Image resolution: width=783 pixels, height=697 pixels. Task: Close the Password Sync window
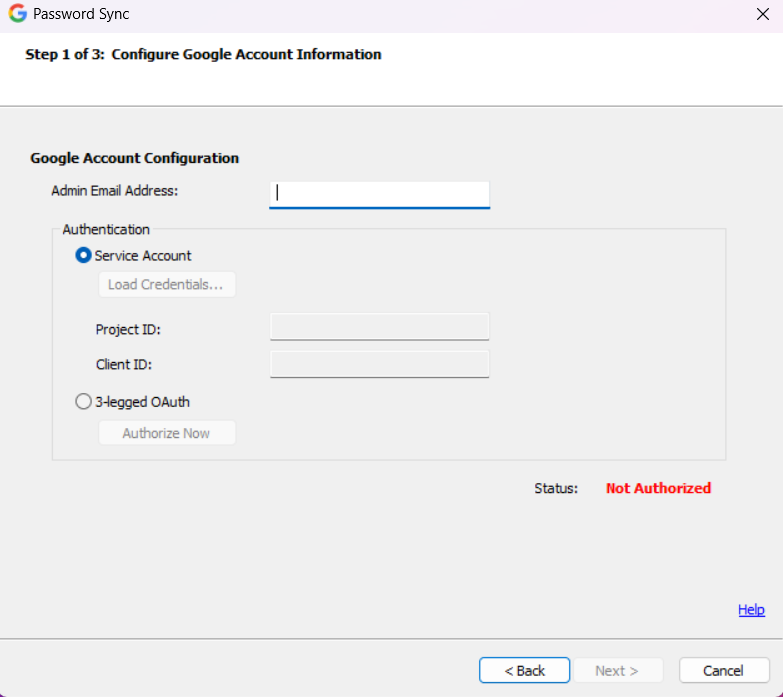click(x=763, y=14)
